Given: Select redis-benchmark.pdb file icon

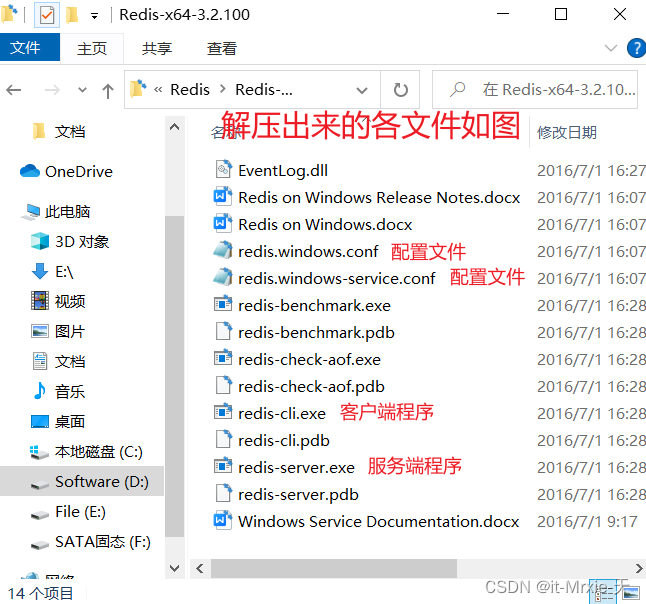Looking at the screenshot, I should coord(223,332).
